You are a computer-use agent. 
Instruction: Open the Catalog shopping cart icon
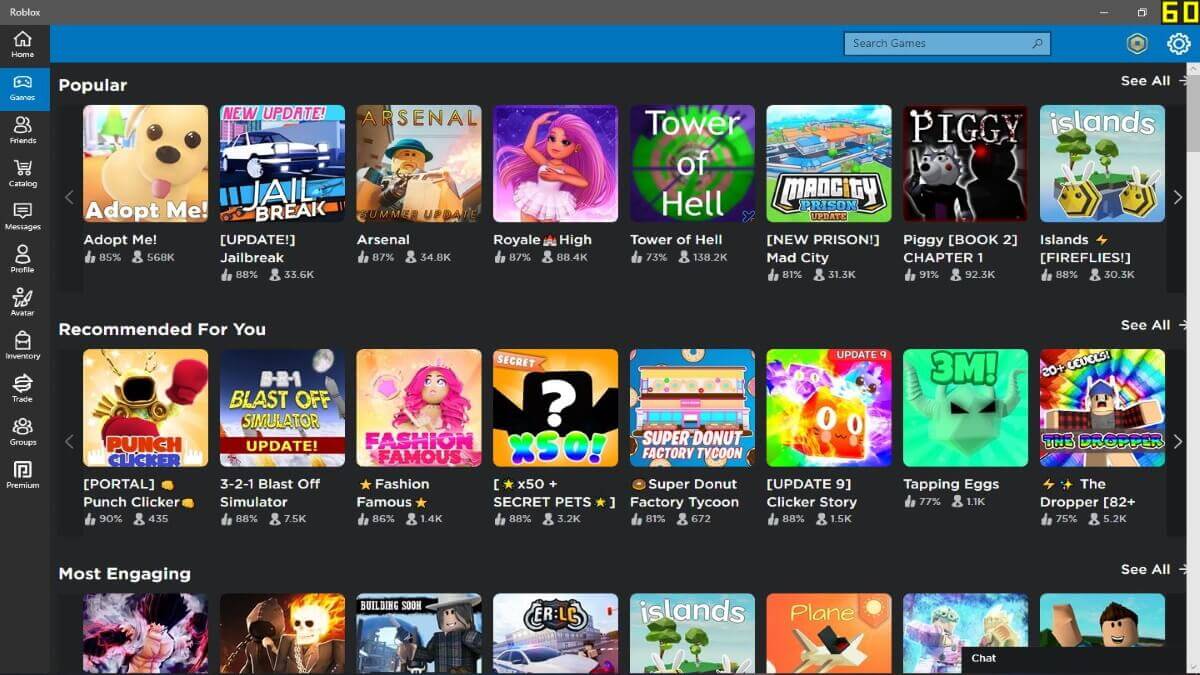pos(22,174)
